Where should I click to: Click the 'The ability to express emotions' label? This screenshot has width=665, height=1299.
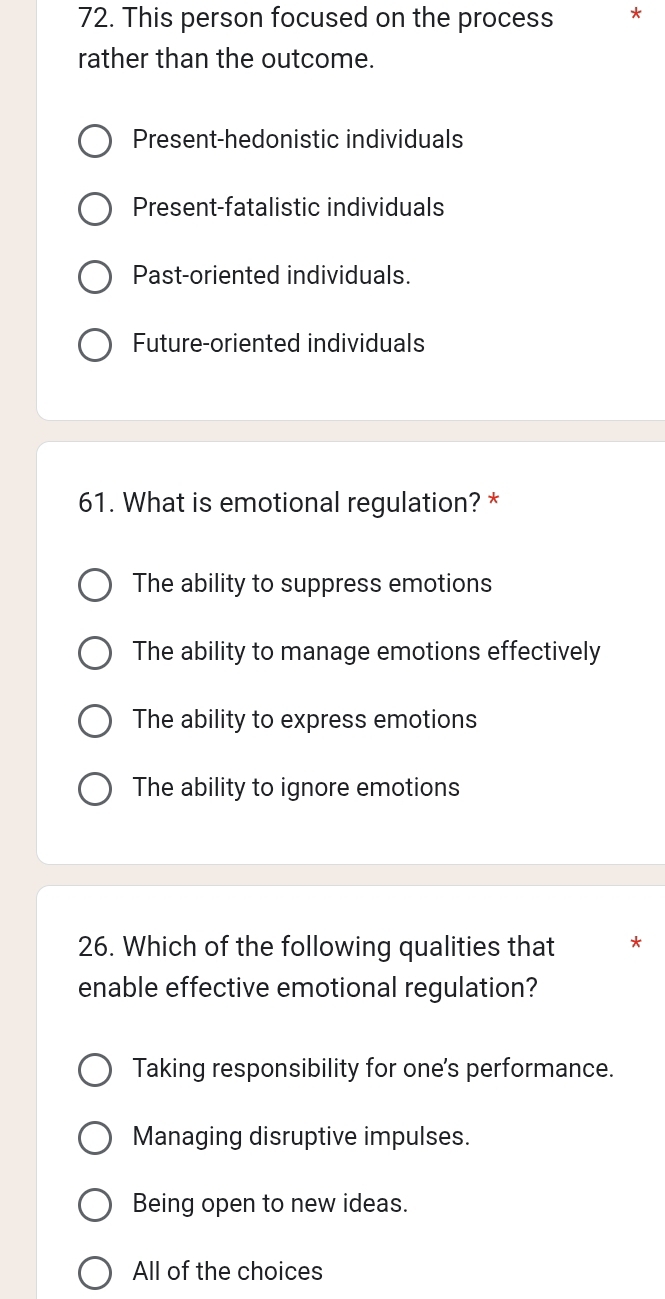click(x=304, y=720)
